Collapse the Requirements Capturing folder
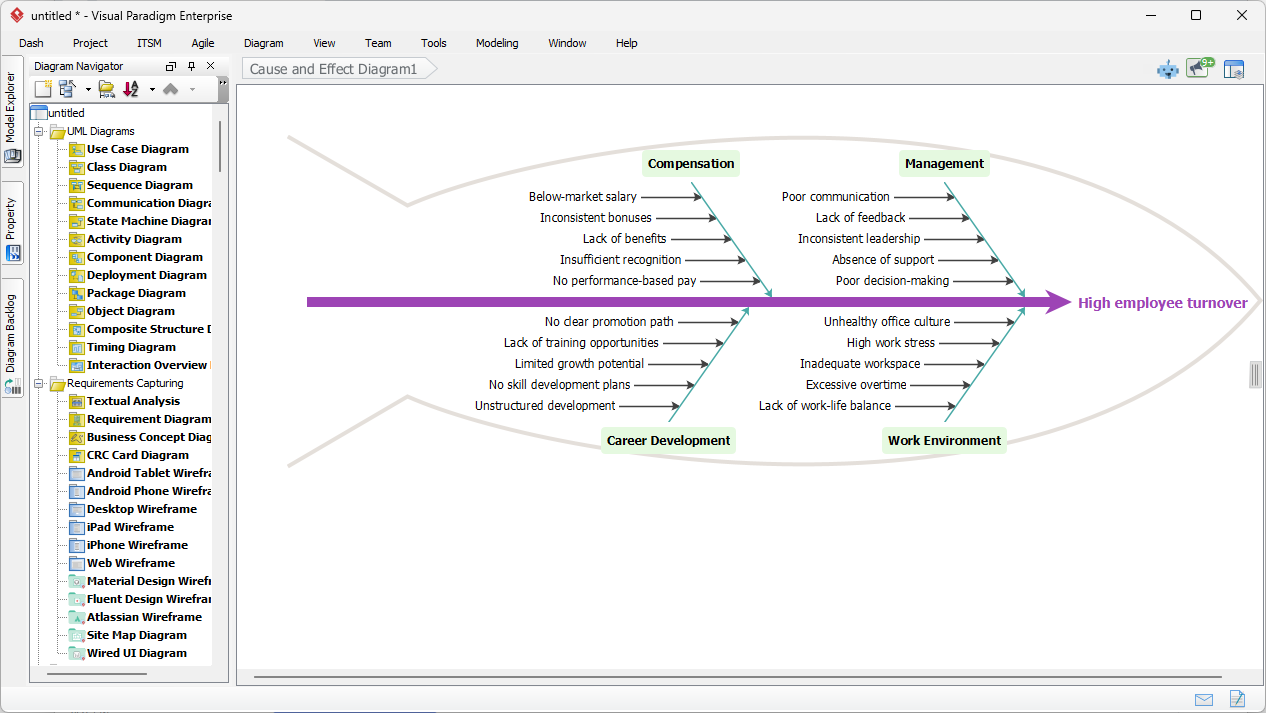The height and width of the screenshot is (713, 1266). pos(39,383)
